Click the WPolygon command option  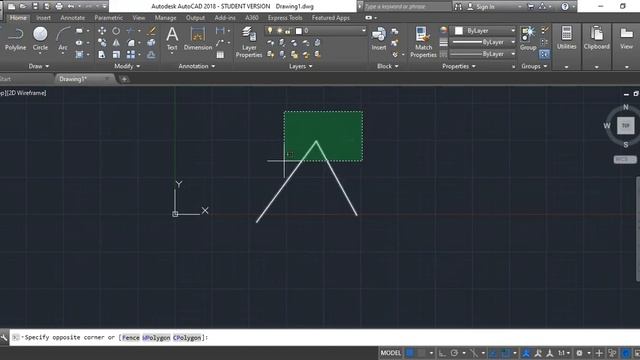pos(156,338)
